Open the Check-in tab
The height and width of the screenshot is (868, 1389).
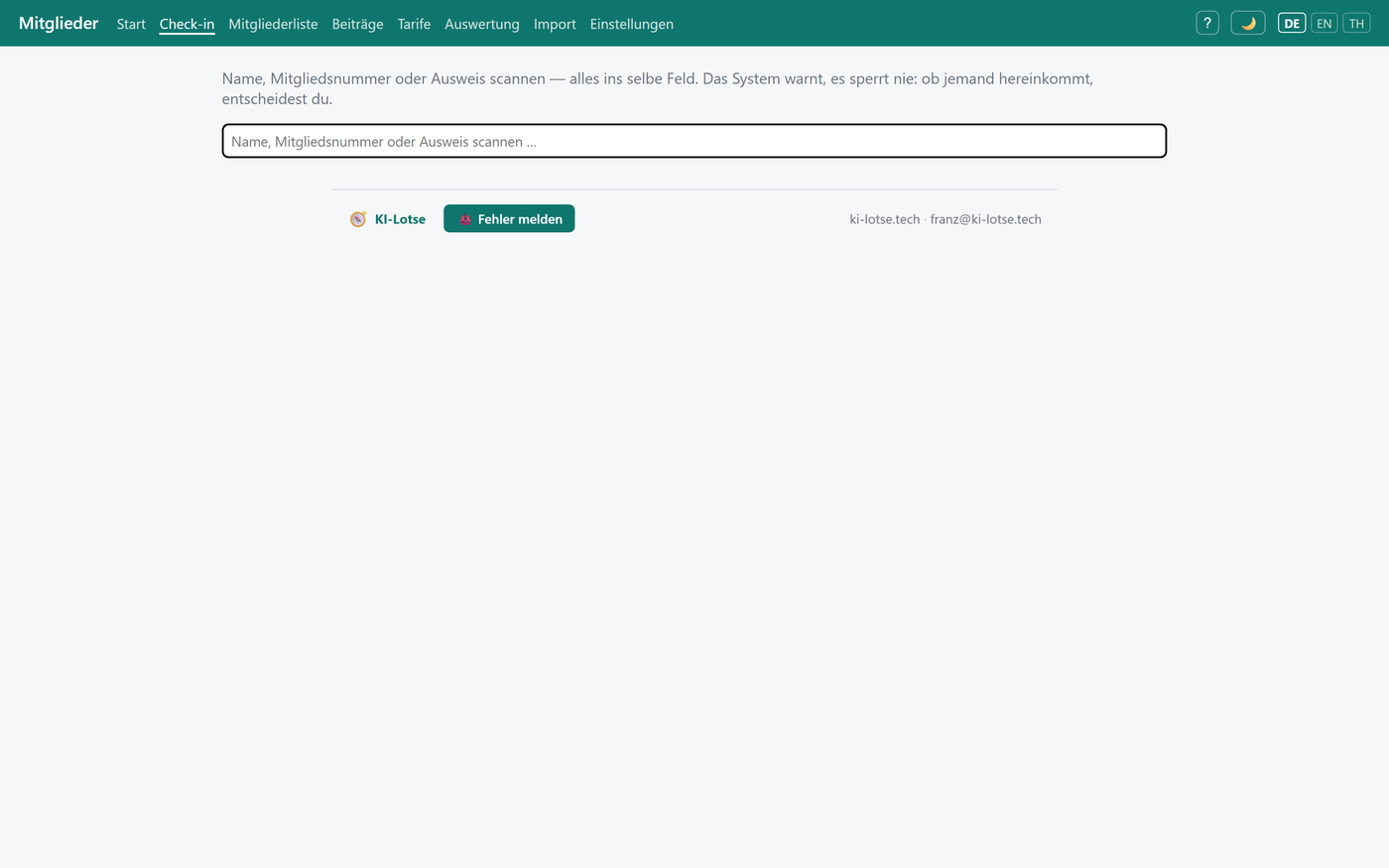(x=187, y=24)
